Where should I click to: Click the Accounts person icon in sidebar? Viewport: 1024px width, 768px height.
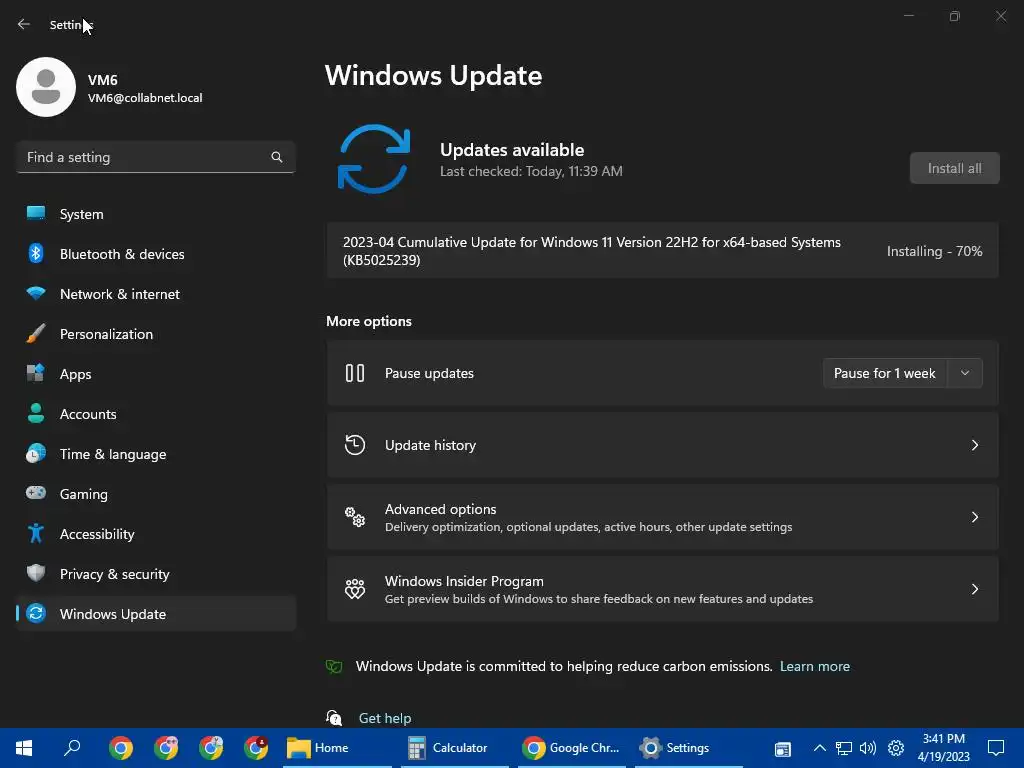click(x=36, y=413)
